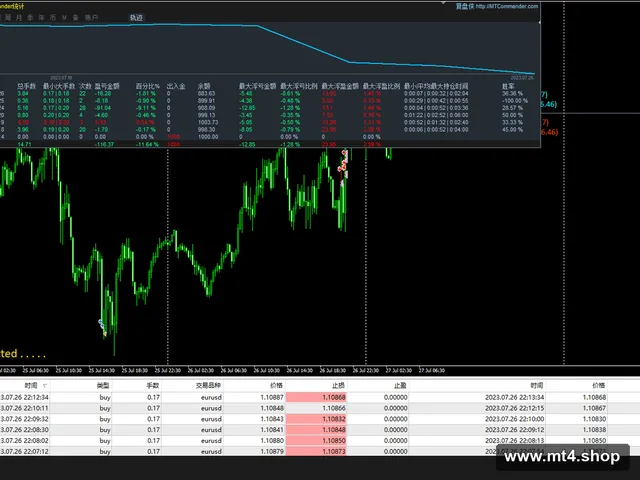The width and height of the screenshot is (640, 480).
Task: Switch to the 轨迹 tab
Action: click(136, 18)
